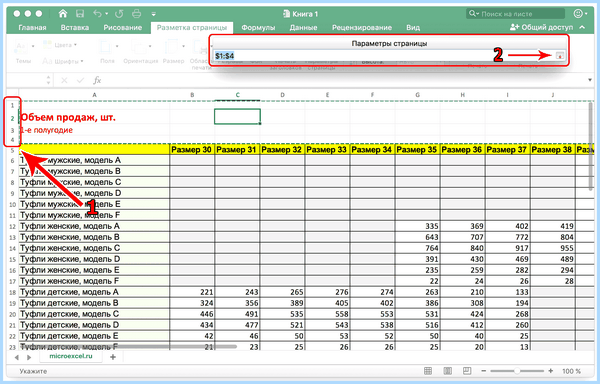600x384 pixels.
Task: Click cell with value 221
Action: pos(192,292)
